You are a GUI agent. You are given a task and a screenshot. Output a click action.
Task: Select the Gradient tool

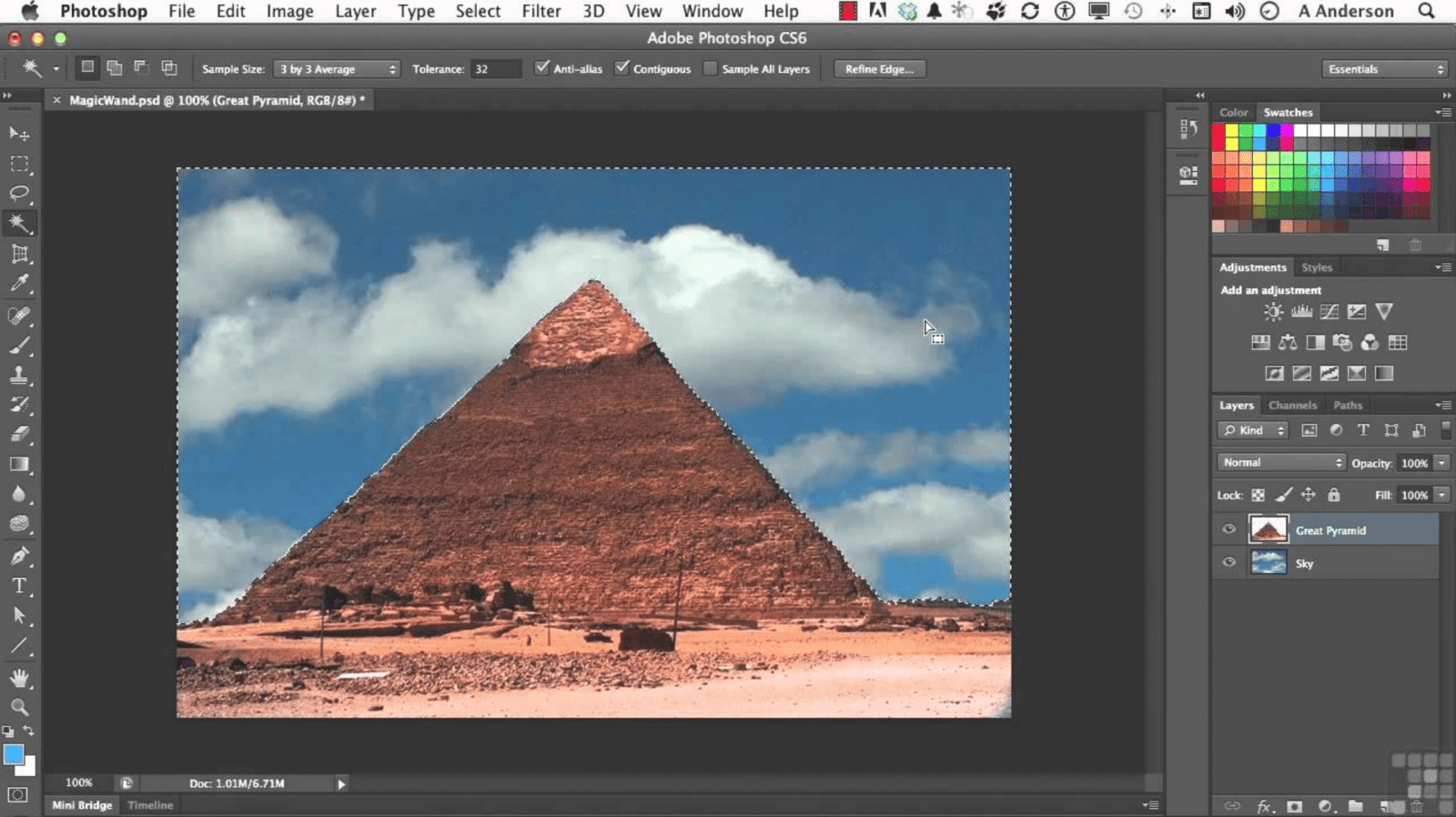[19, 465]
